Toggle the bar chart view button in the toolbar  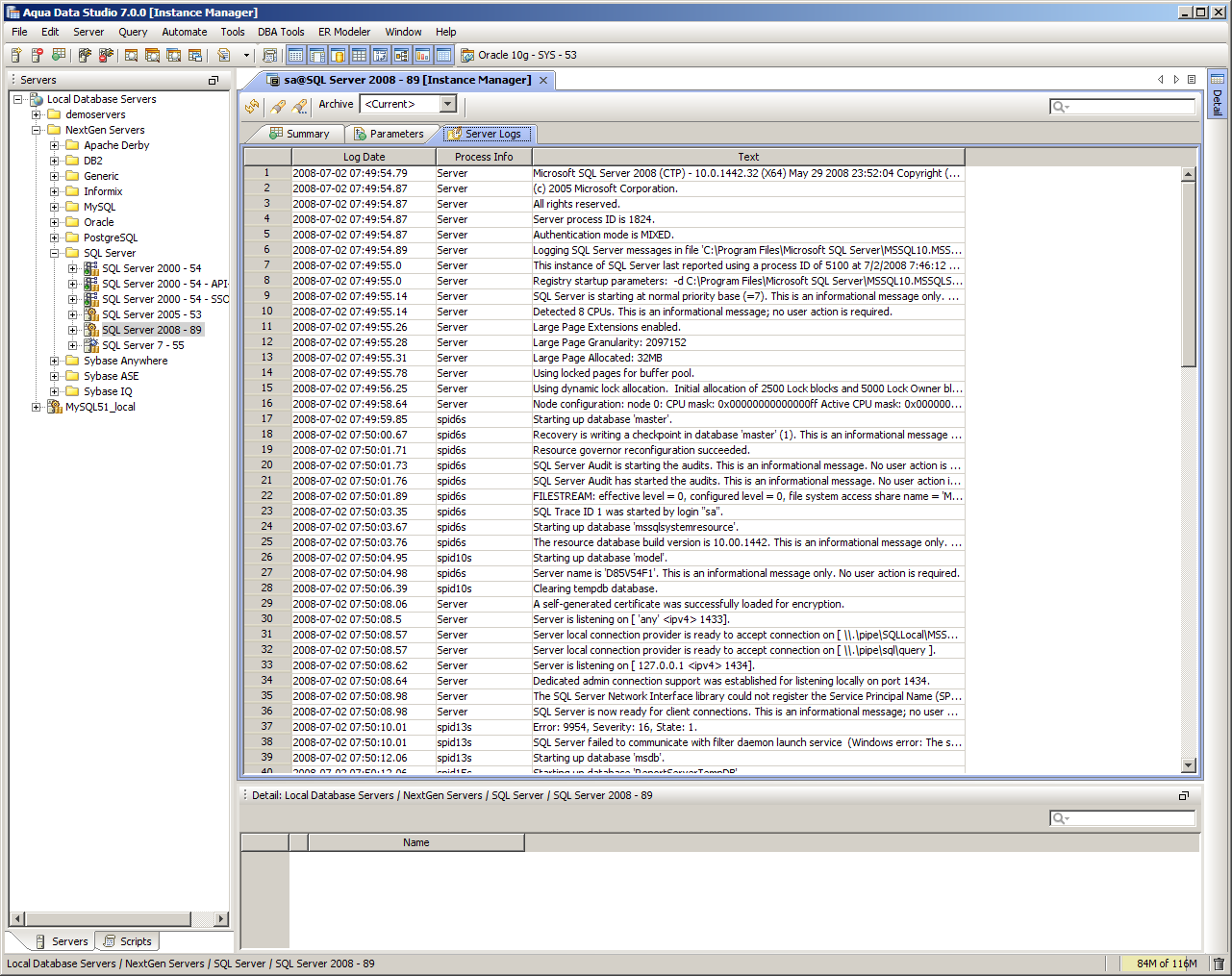point(422,56)
